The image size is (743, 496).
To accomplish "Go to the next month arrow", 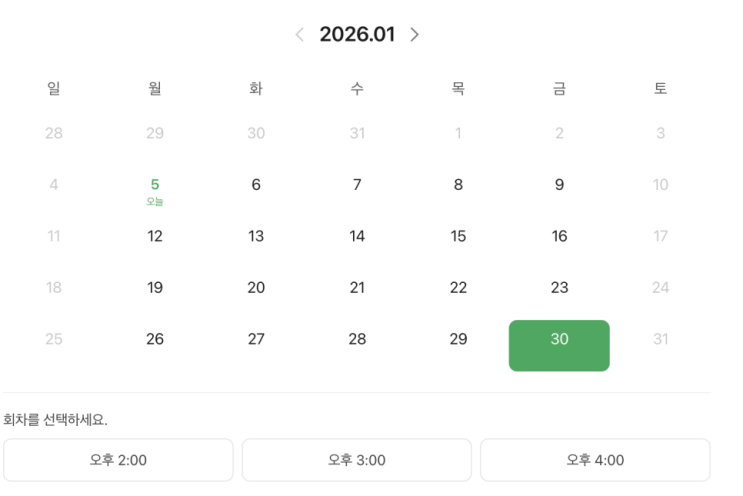I will 415,35.
